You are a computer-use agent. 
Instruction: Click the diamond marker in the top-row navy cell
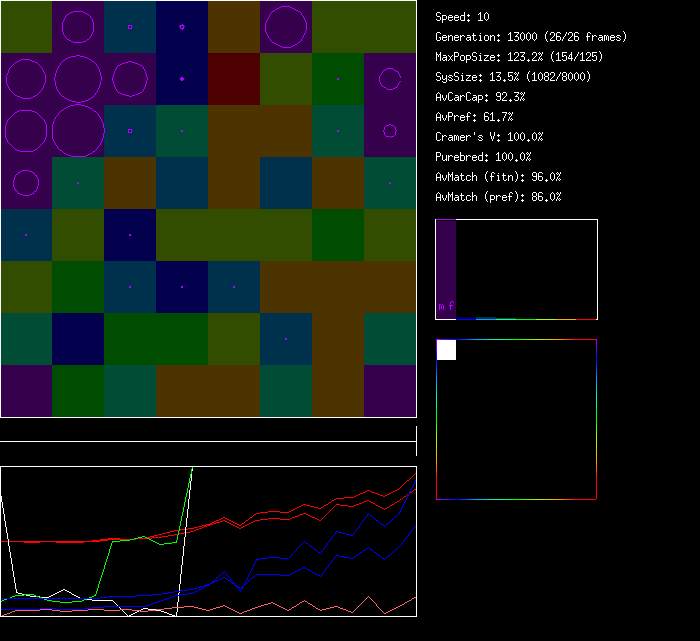(x=182, y=27)
